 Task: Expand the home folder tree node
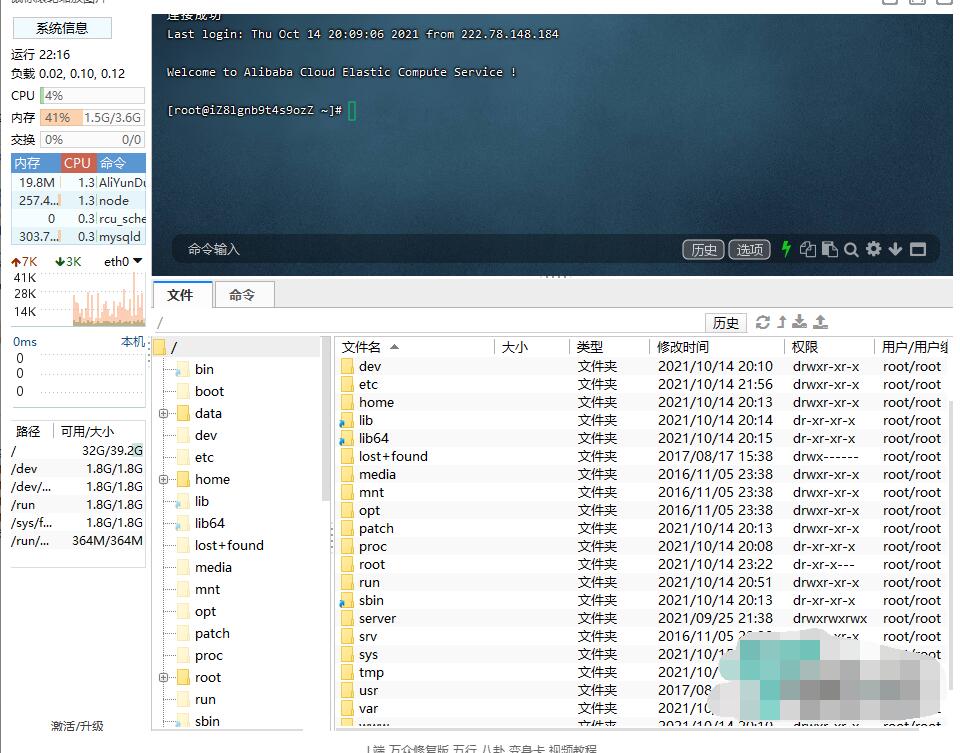[x=163, y=479]
